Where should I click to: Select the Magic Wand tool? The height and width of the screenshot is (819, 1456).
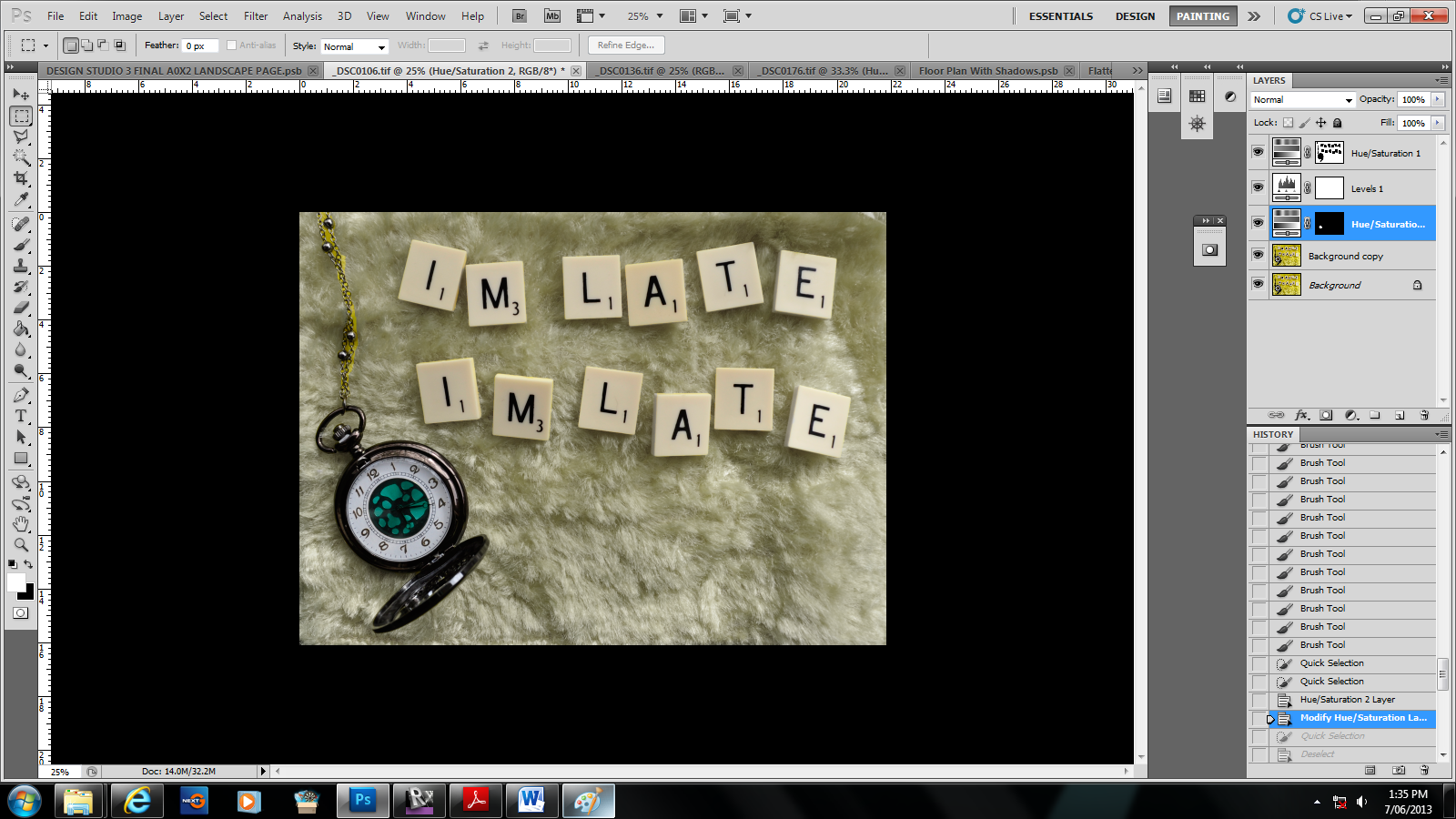[x=21, y=157]
